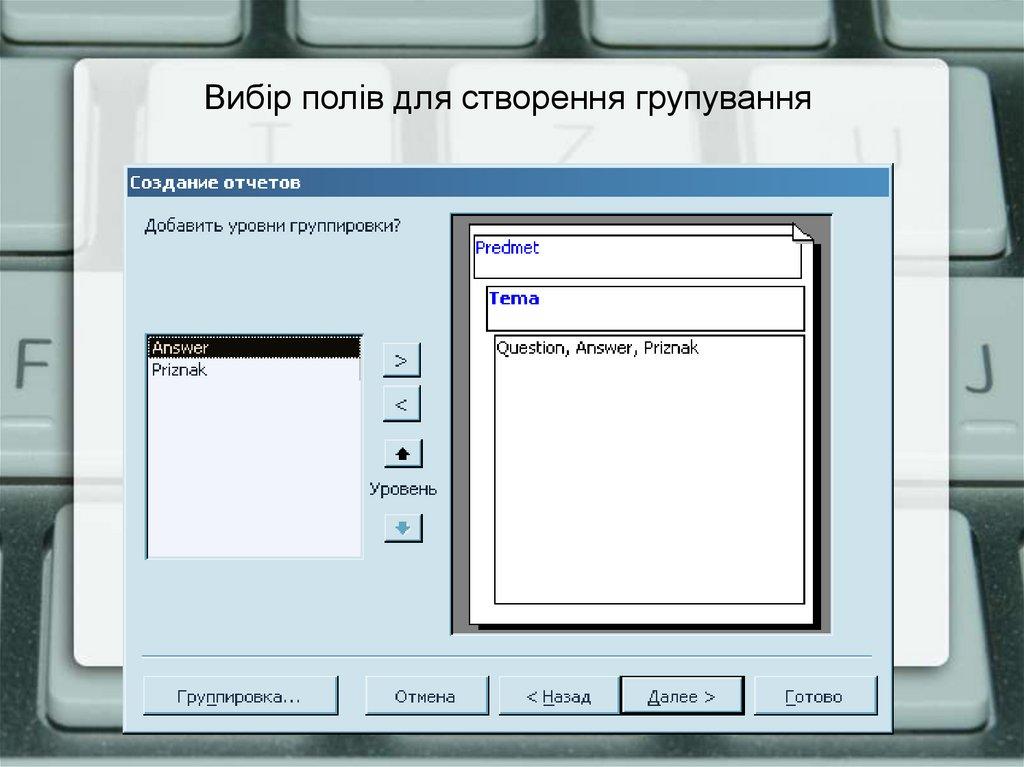
Task: Click "Отмена" to cancel the wizard
Action: point(427,695)
